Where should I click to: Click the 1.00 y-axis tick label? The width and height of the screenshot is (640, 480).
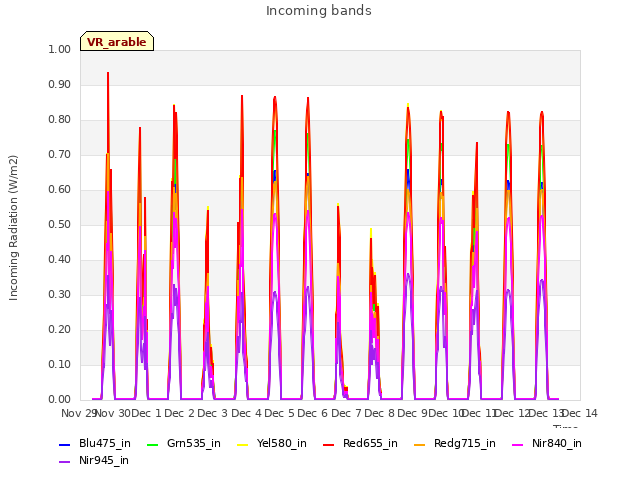60,49
